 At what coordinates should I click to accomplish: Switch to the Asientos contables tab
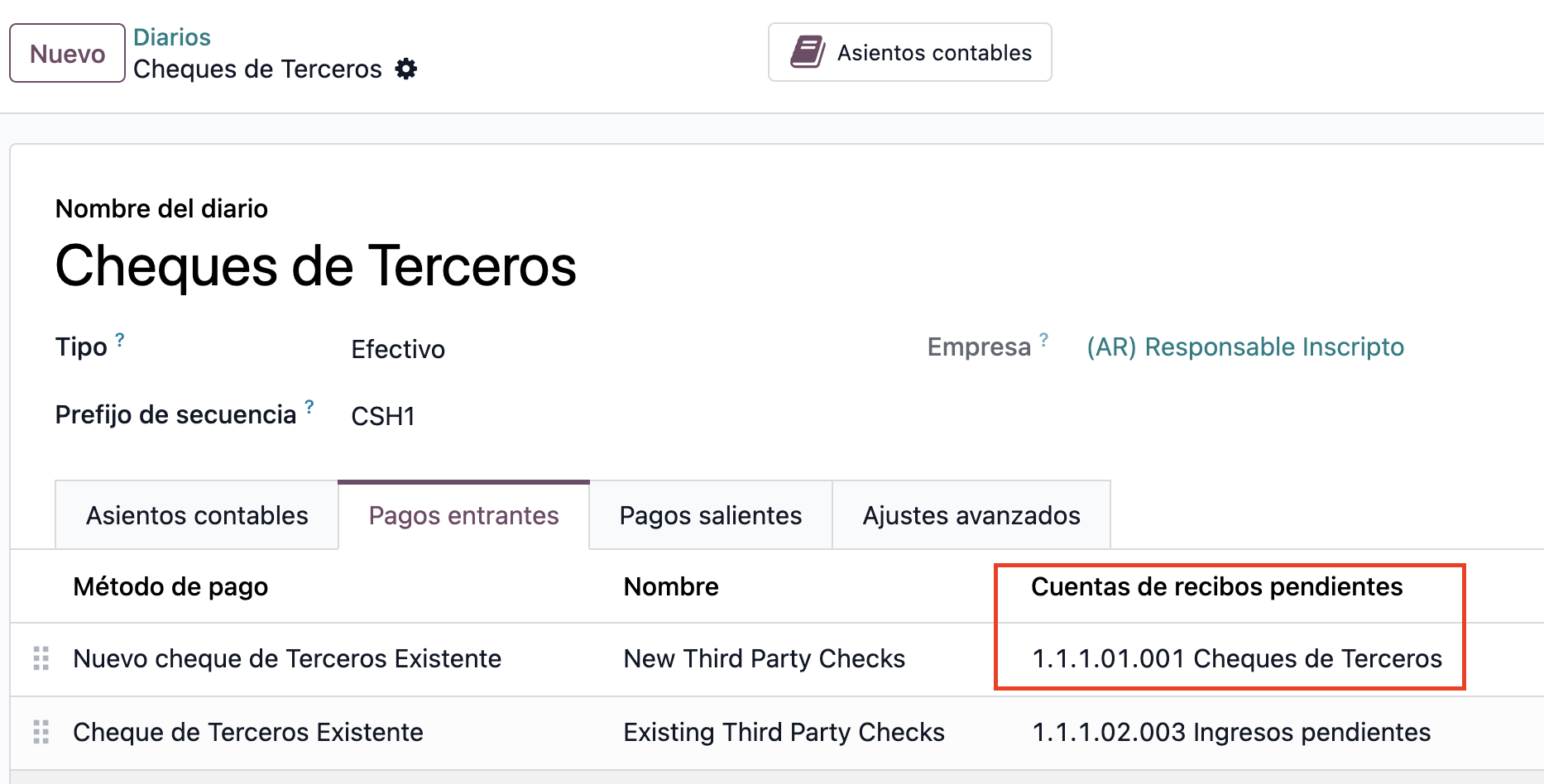pos(197,515)
